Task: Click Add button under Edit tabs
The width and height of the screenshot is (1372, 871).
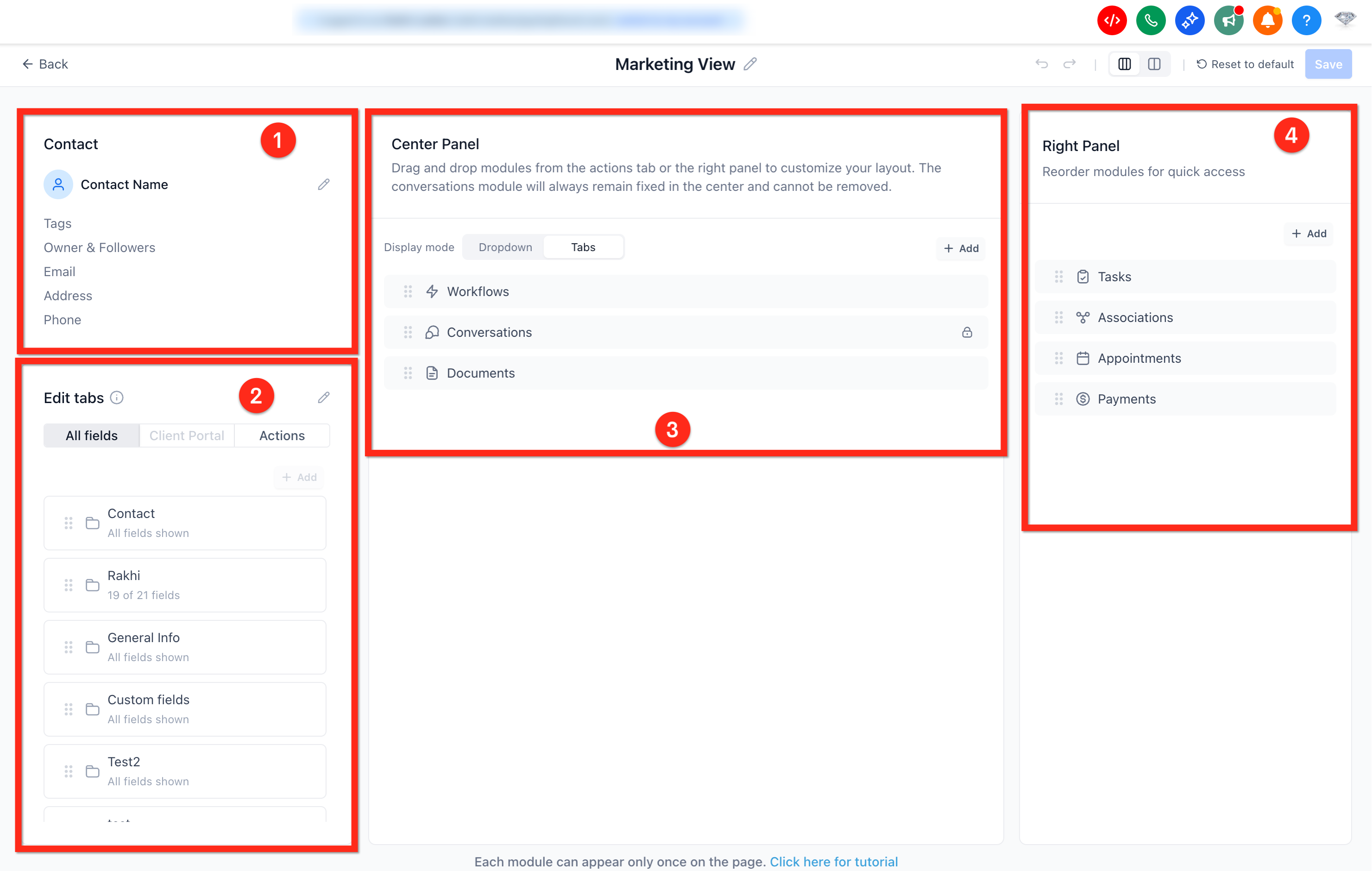Action: 299,477
